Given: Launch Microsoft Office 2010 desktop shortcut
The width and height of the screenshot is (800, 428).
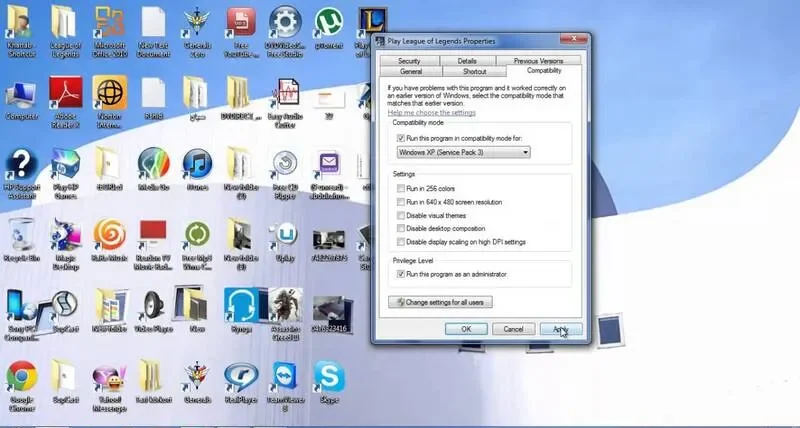Looking at the screenshot, I should (109, 23).
